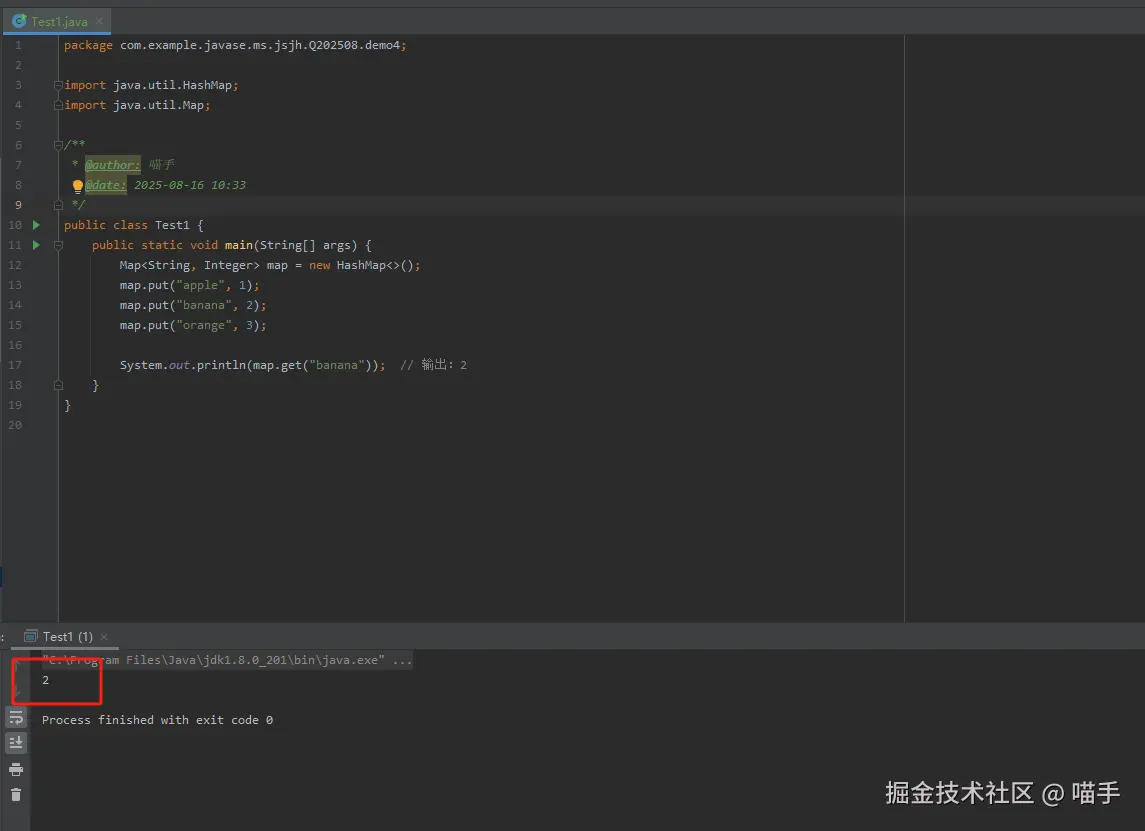The width and height of the screenshot is (1145, 831).
Task: Click the java.exe command line in console
Action: [x=227, y=660]
